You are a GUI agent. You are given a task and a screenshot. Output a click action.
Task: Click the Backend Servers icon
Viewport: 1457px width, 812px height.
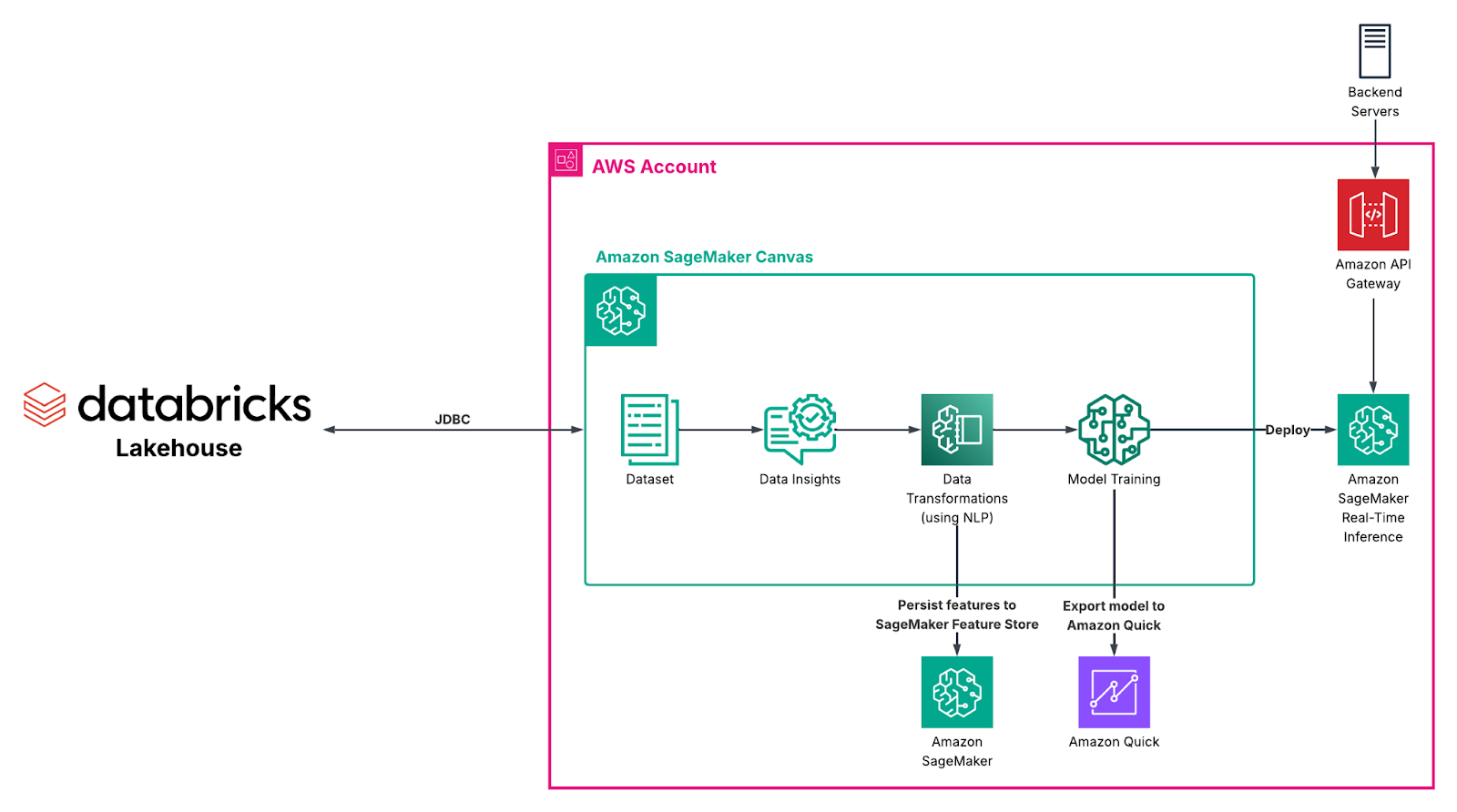pyautogui.click(x=1374, y=51)
